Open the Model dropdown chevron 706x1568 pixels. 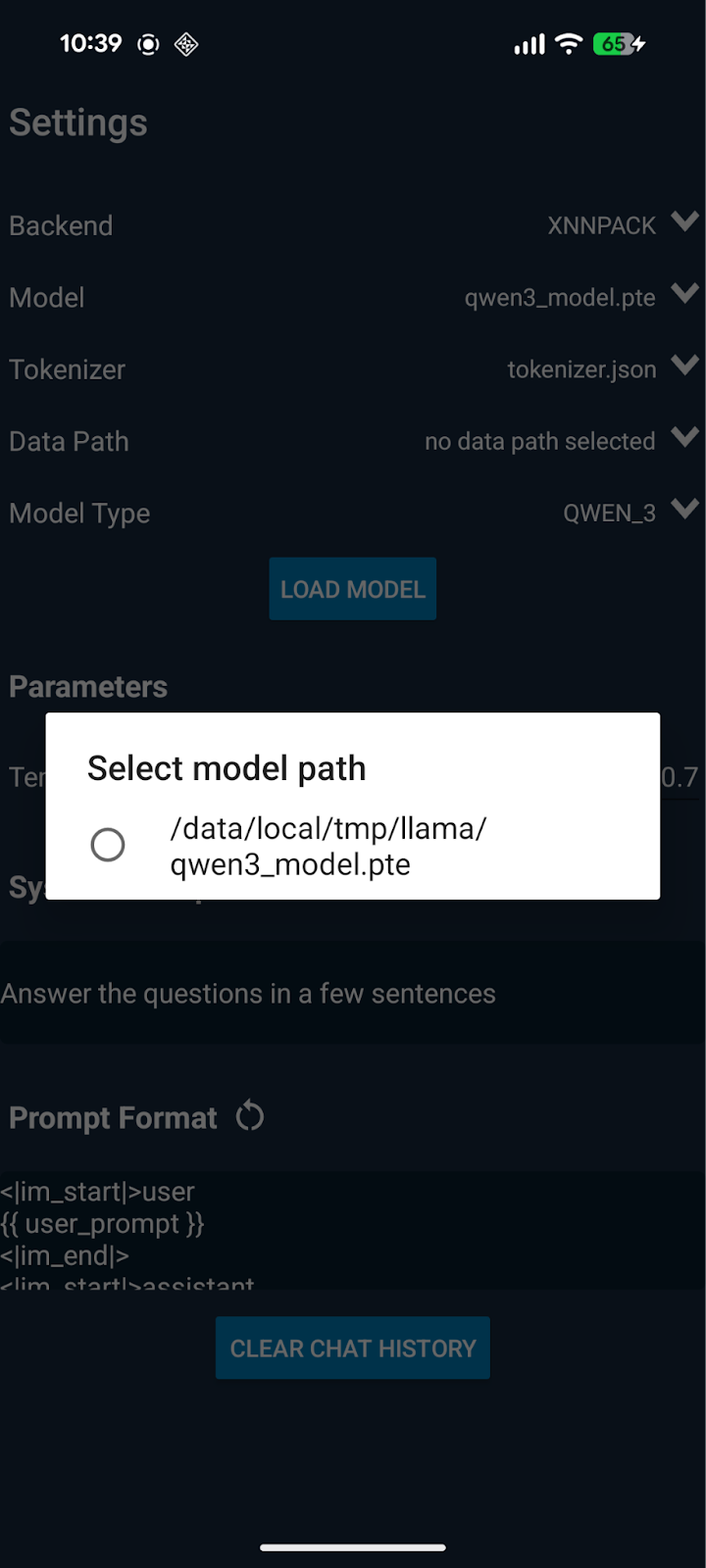pyautogui.click(x=685, y=293)
